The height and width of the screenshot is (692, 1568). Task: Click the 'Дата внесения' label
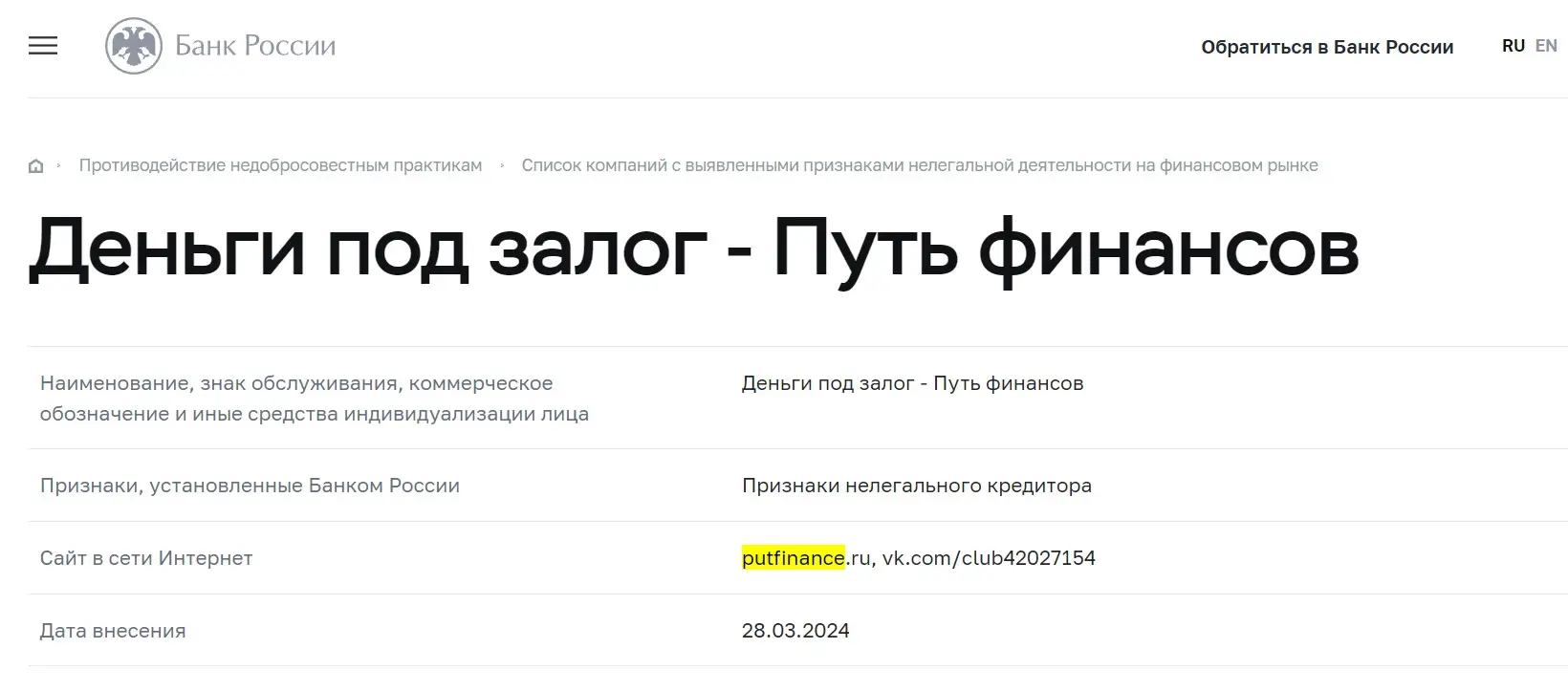113,631
